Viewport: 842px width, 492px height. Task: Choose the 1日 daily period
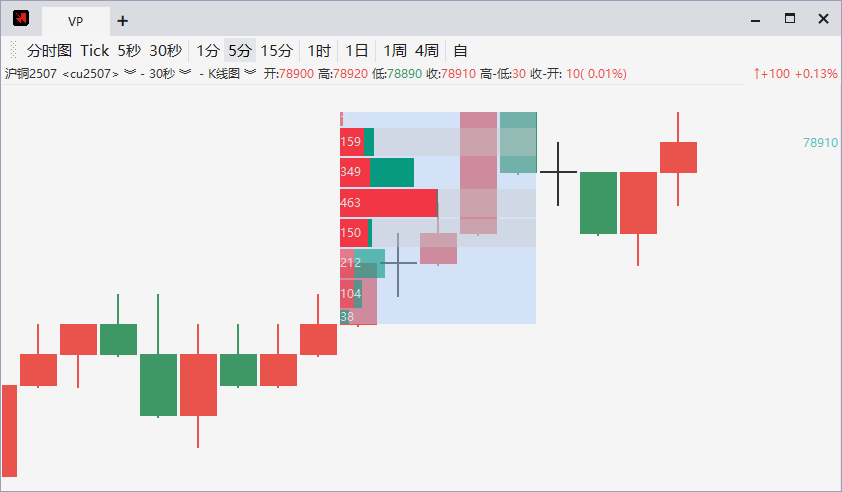(x=357, y=50)
